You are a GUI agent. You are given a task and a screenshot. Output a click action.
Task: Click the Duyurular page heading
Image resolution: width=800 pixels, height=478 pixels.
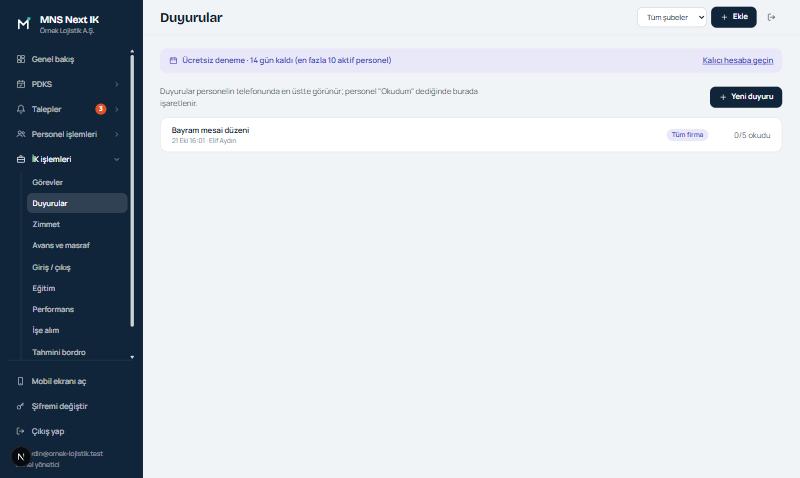tap(191, 17)
